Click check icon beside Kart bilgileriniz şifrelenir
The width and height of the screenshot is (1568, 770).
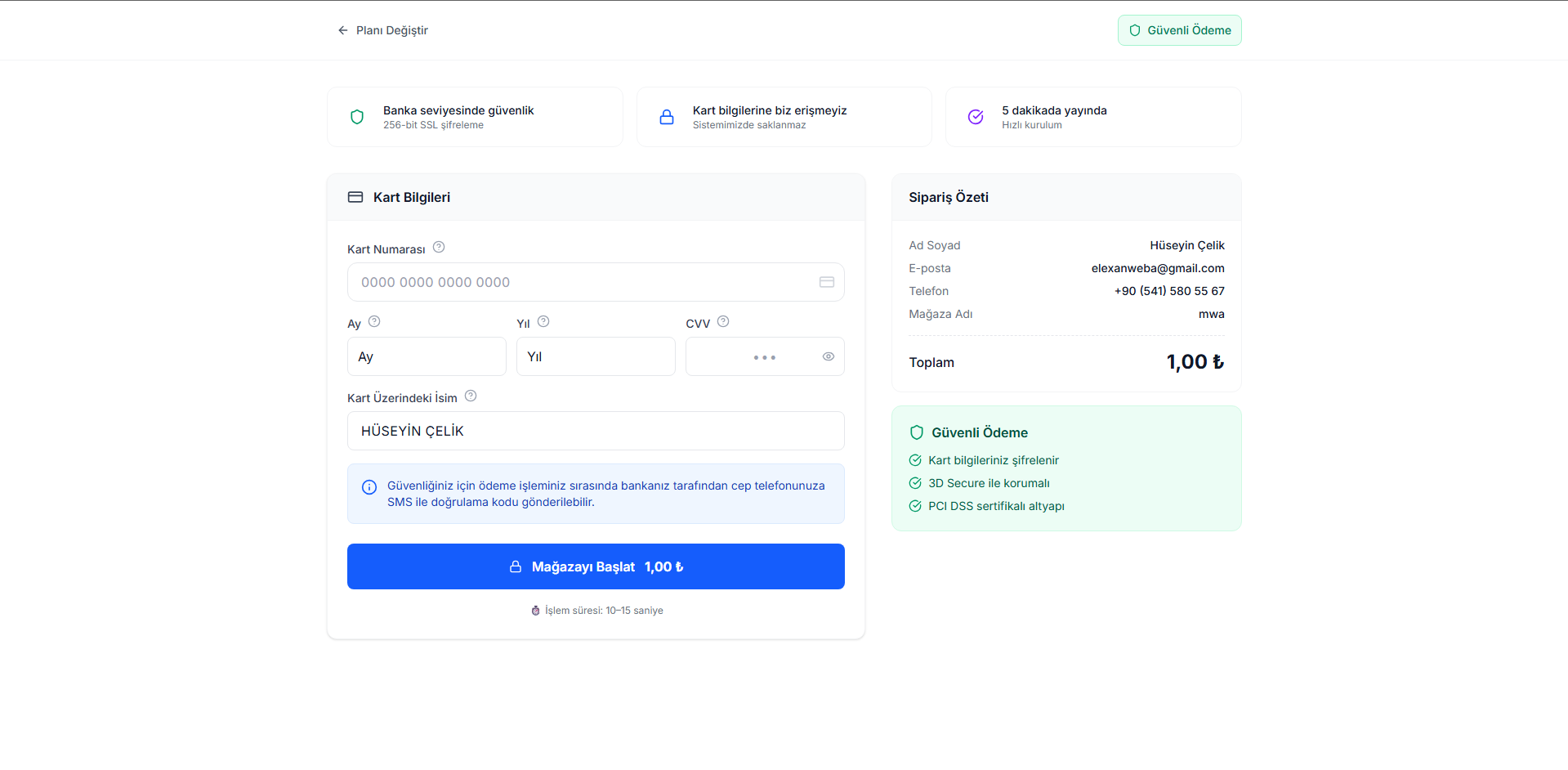click(x=915, y=460)
